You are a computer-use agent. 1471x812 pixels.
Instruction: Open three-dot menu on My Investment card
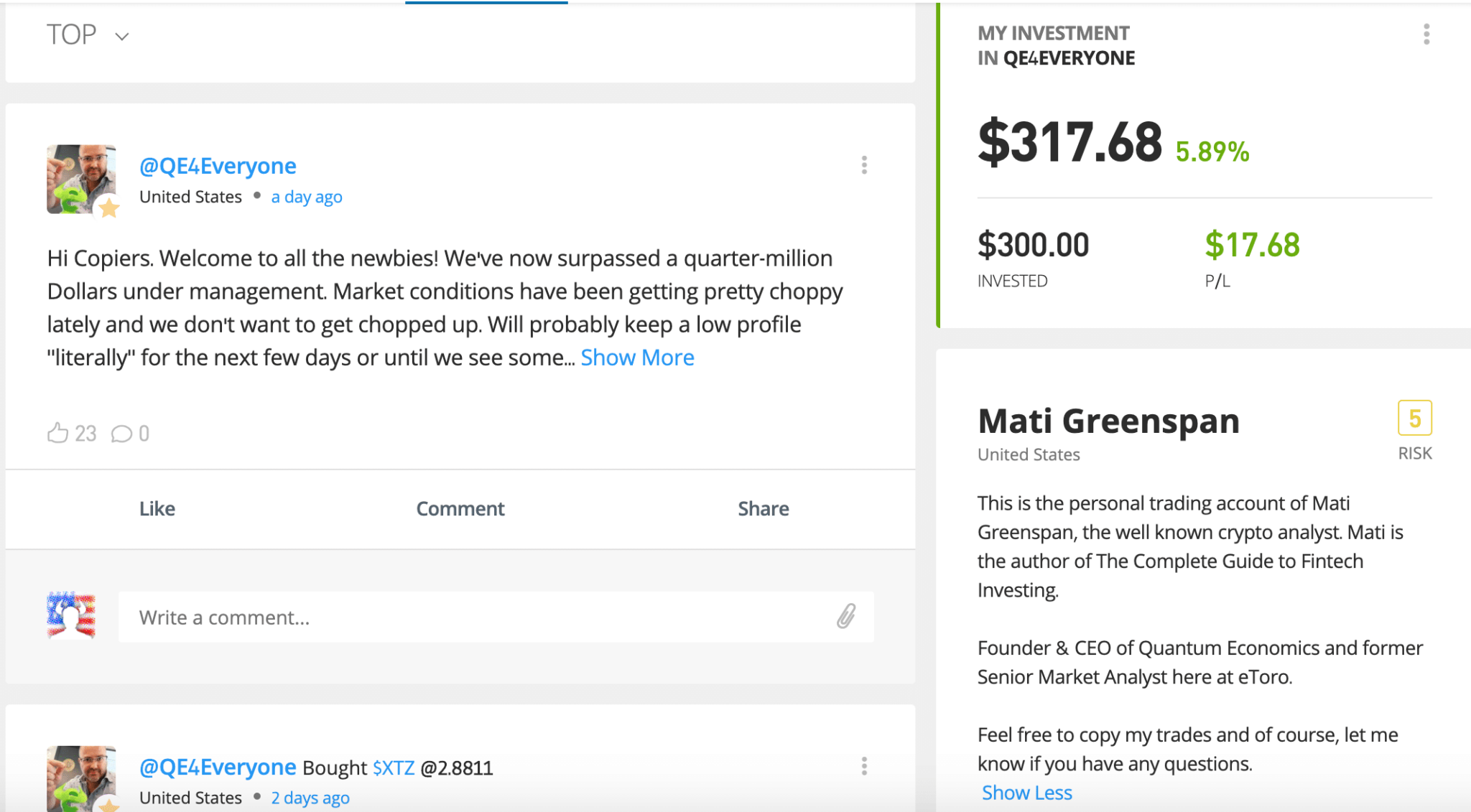coord(1426,34)
